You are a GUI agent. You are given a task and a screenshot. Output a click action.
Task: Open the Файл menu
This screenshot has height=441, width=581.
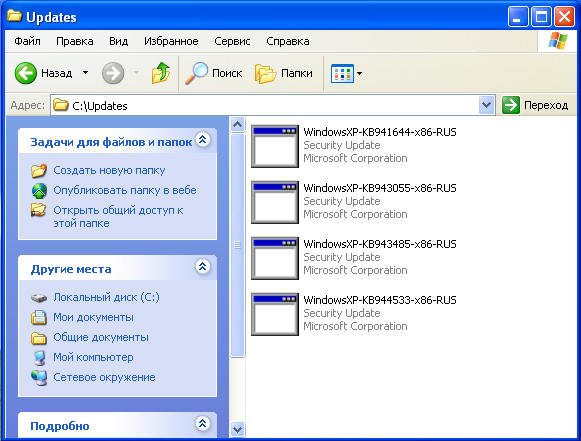pos(27,41)
